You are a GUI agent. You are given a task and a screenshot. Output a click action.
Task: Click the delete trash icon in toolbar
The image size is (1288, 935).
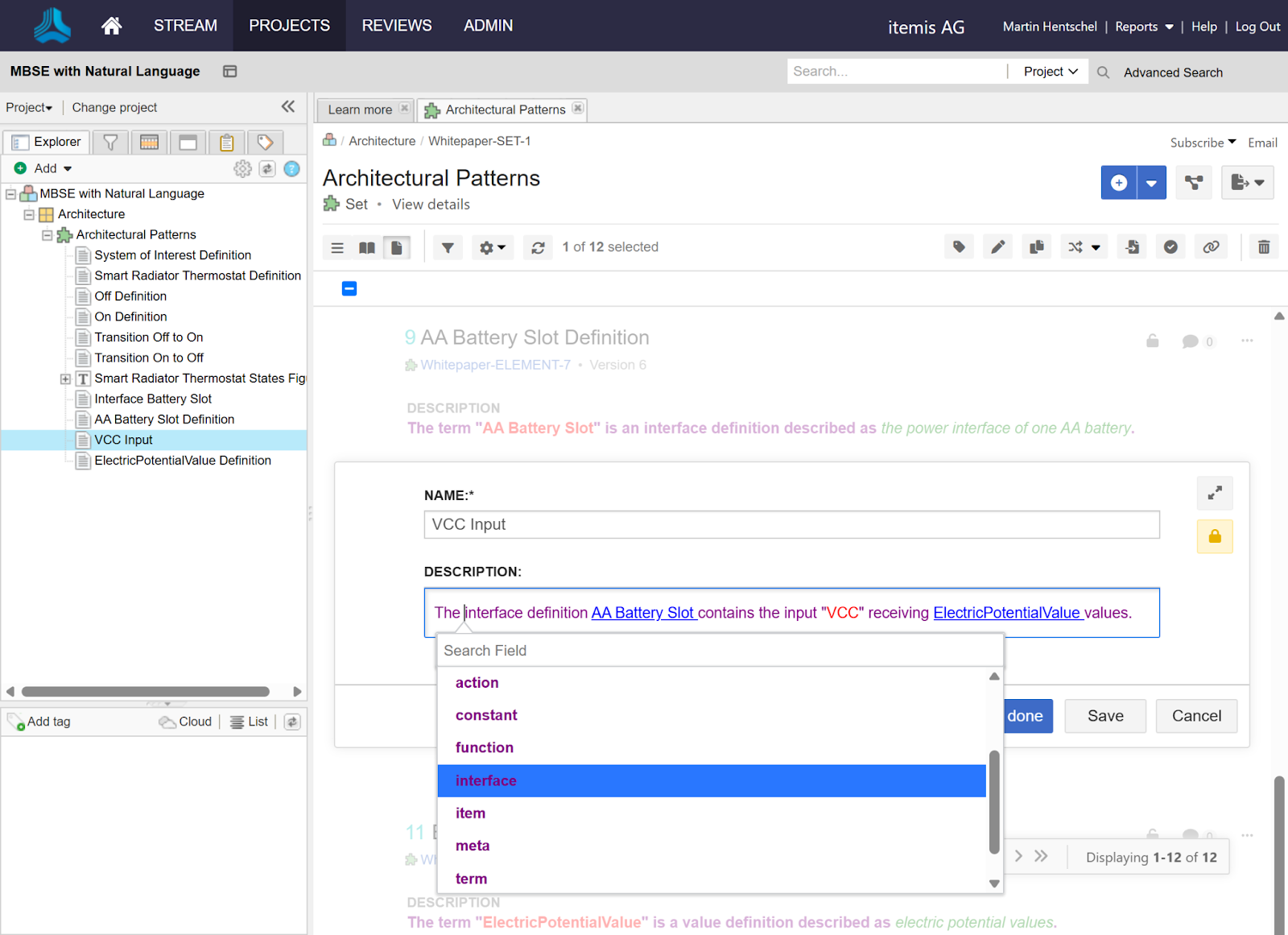(1264, 247)
